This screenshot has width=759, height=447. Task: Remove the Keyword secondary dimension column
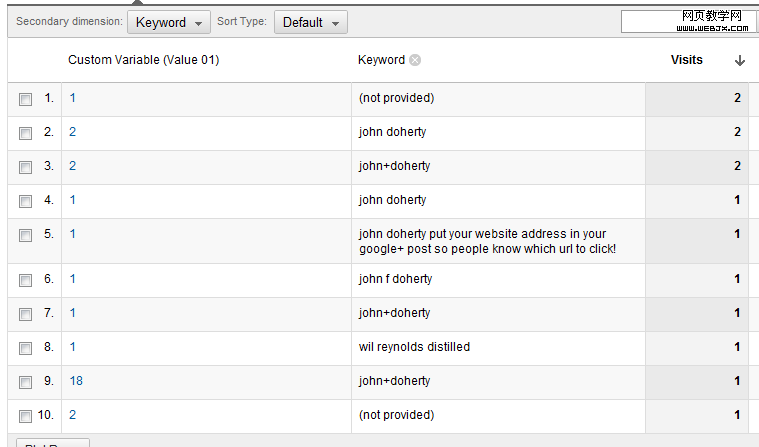[x=415, y=60]
